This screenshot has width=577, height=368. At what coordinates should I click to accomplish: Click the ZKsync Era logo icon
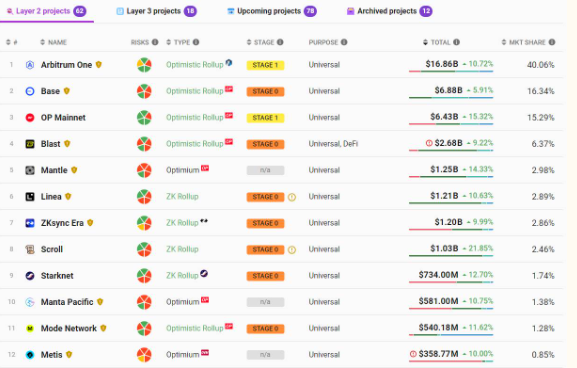tap(30, 223)
